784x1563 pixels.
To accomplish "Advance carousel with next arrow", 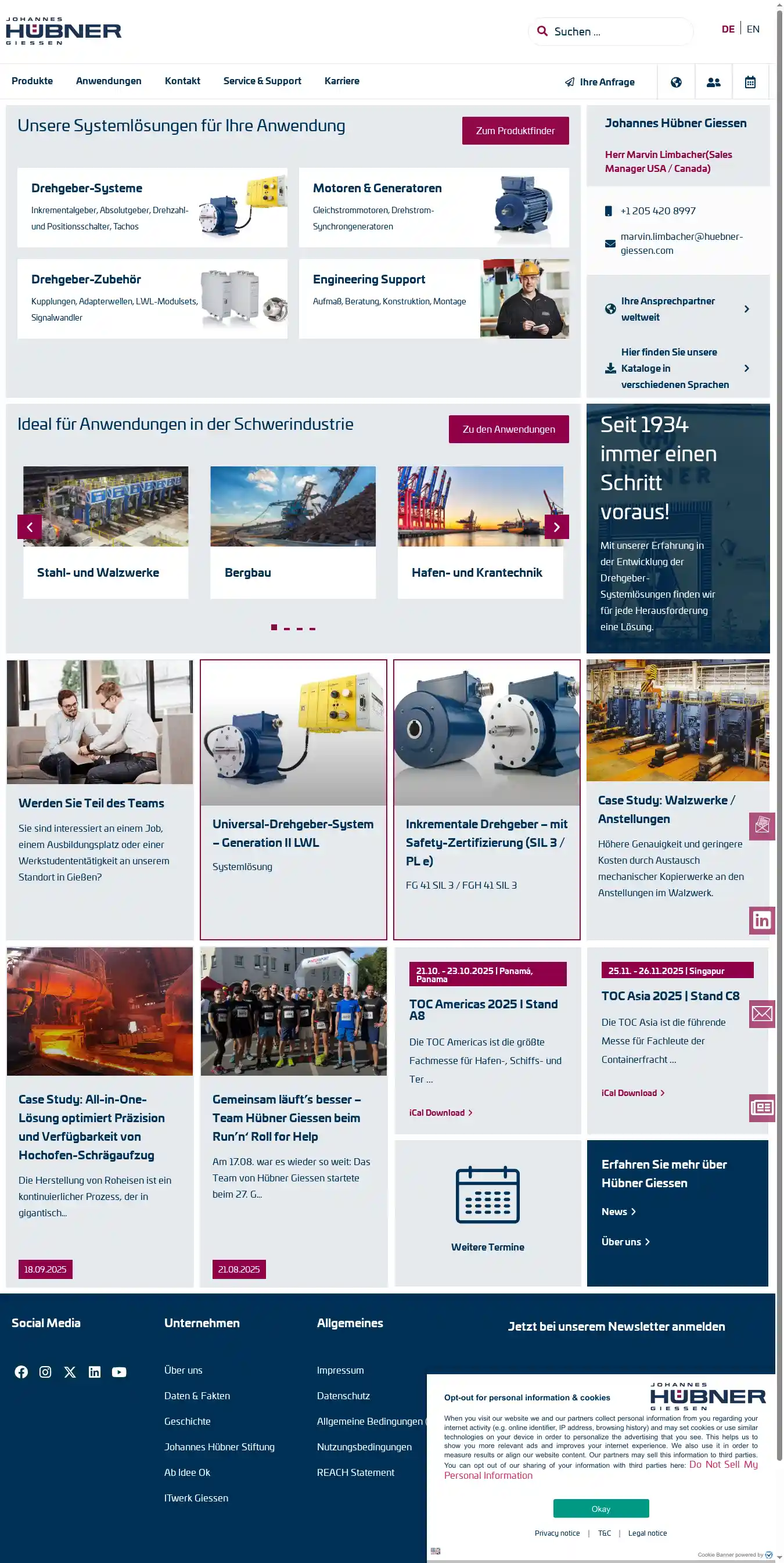I will click(x=556, y=527).
